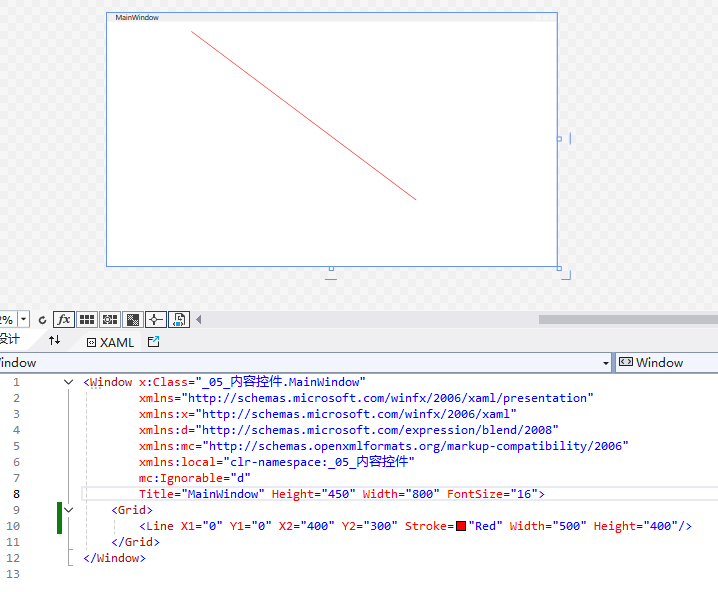Toggle the fx effects button
The image size is (718, 592).
click(63, 320)
